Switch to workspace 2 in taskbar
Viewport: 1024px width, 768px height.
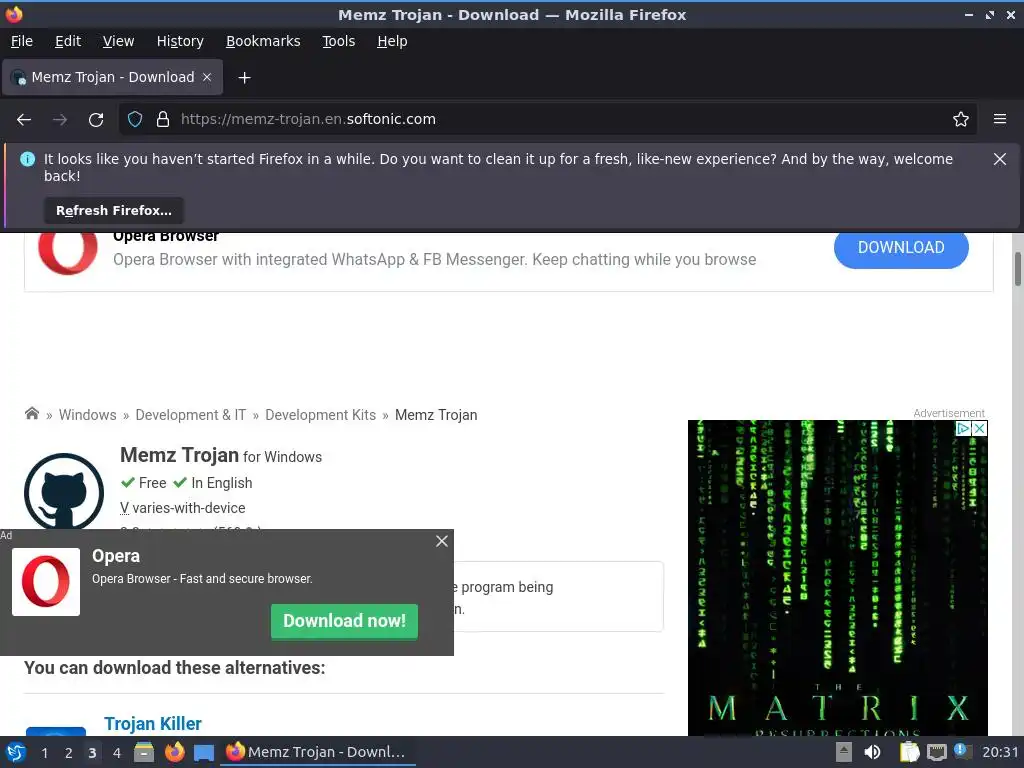click(x=68, y=753)
